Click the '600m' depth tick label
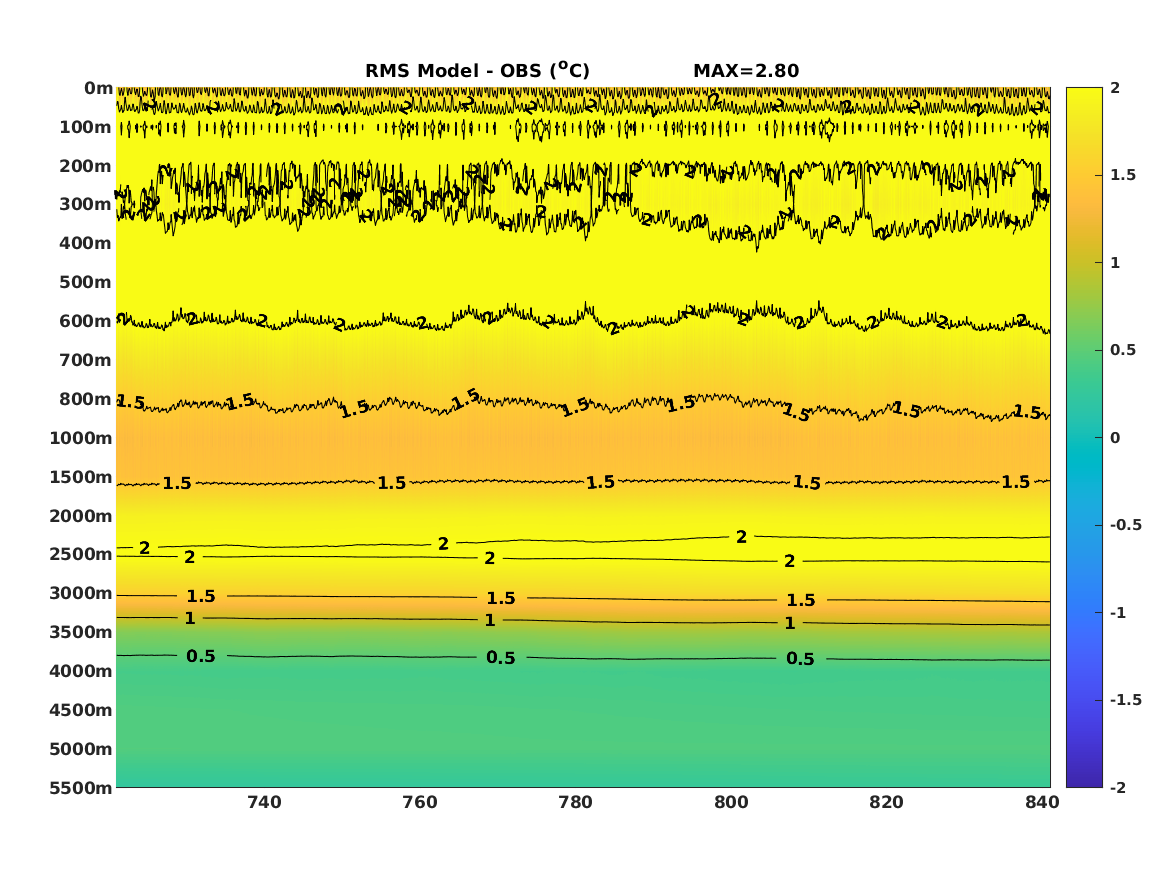1167x875 pixels. pos(86,321)
